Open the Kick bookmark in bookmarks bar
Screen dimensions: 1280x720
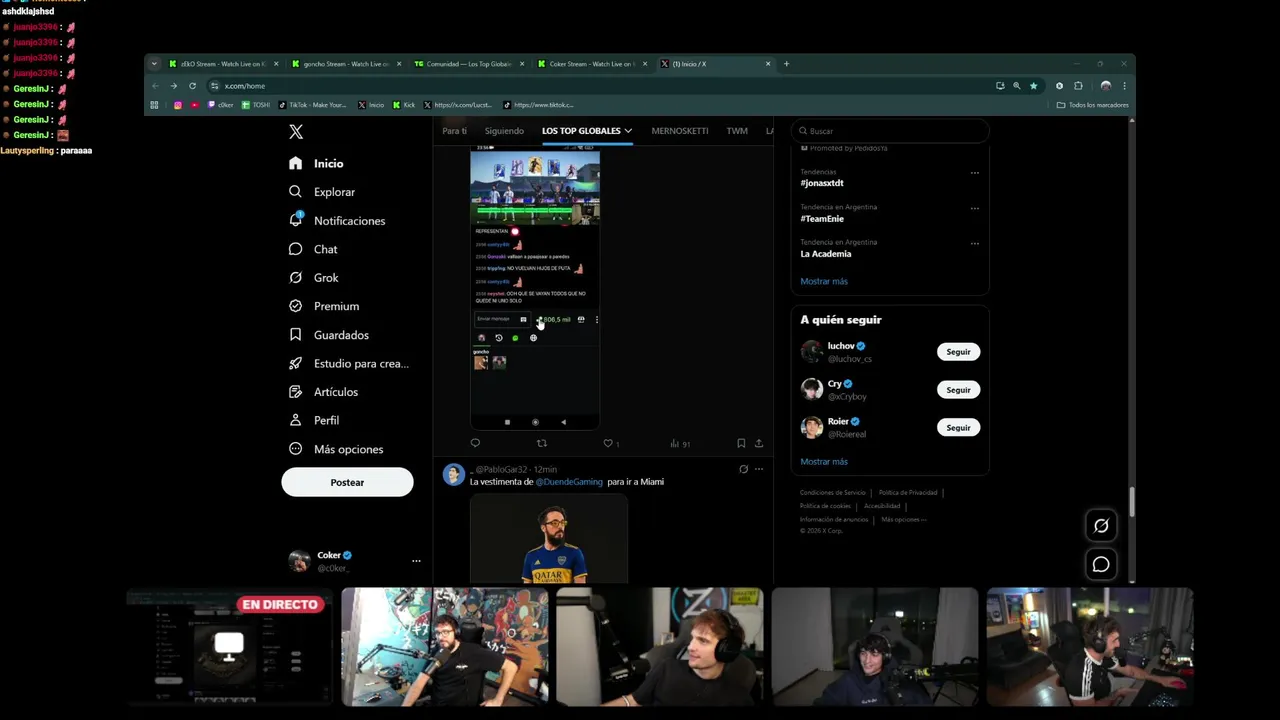(x=404, y=105)
